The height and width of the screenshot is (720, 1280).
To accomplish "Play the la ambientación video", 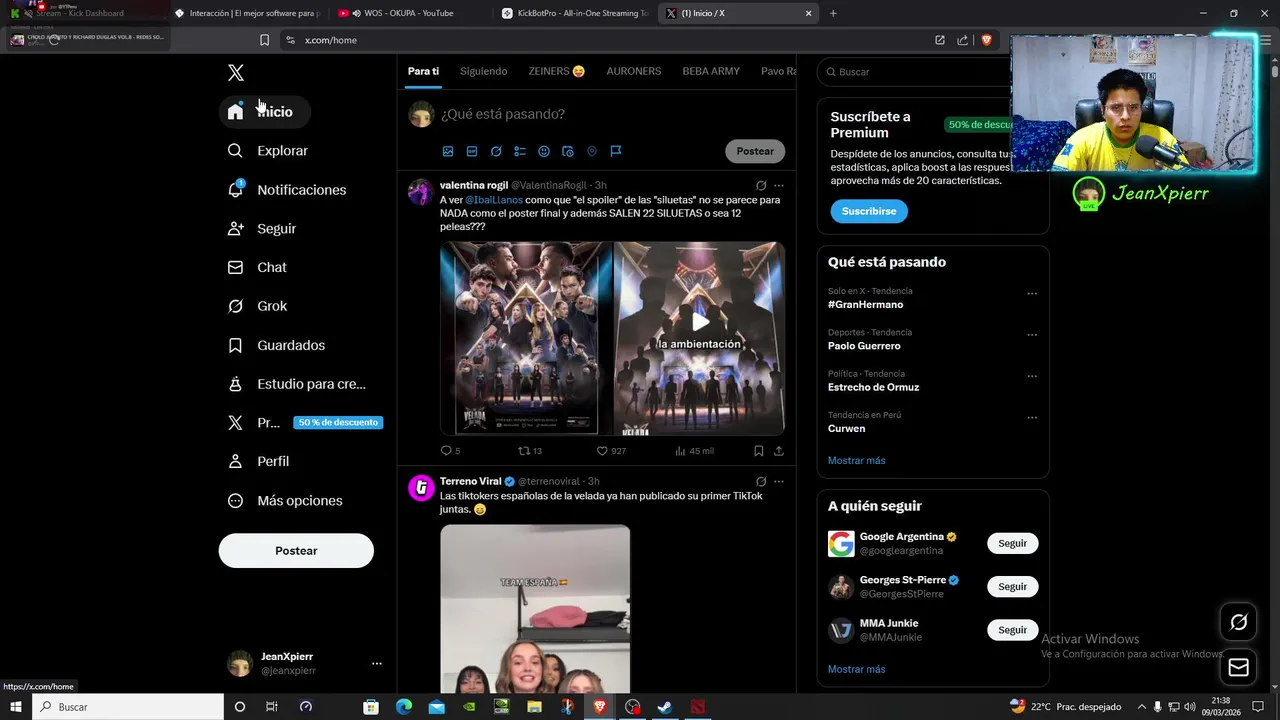I will tap(700, 321).
